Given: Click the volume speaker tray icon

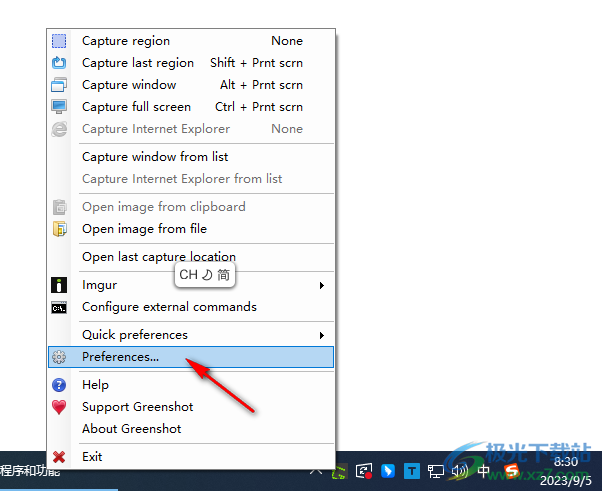Looking at the screenshot, I should pos(460,471).
